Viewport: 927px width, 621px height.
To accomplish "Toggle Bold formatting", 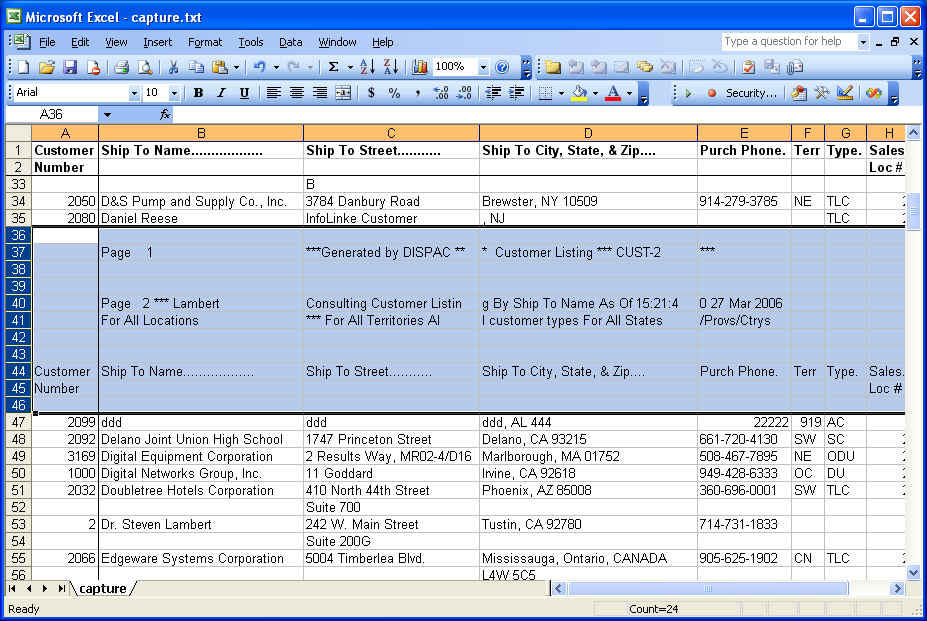I will [198, 93].
